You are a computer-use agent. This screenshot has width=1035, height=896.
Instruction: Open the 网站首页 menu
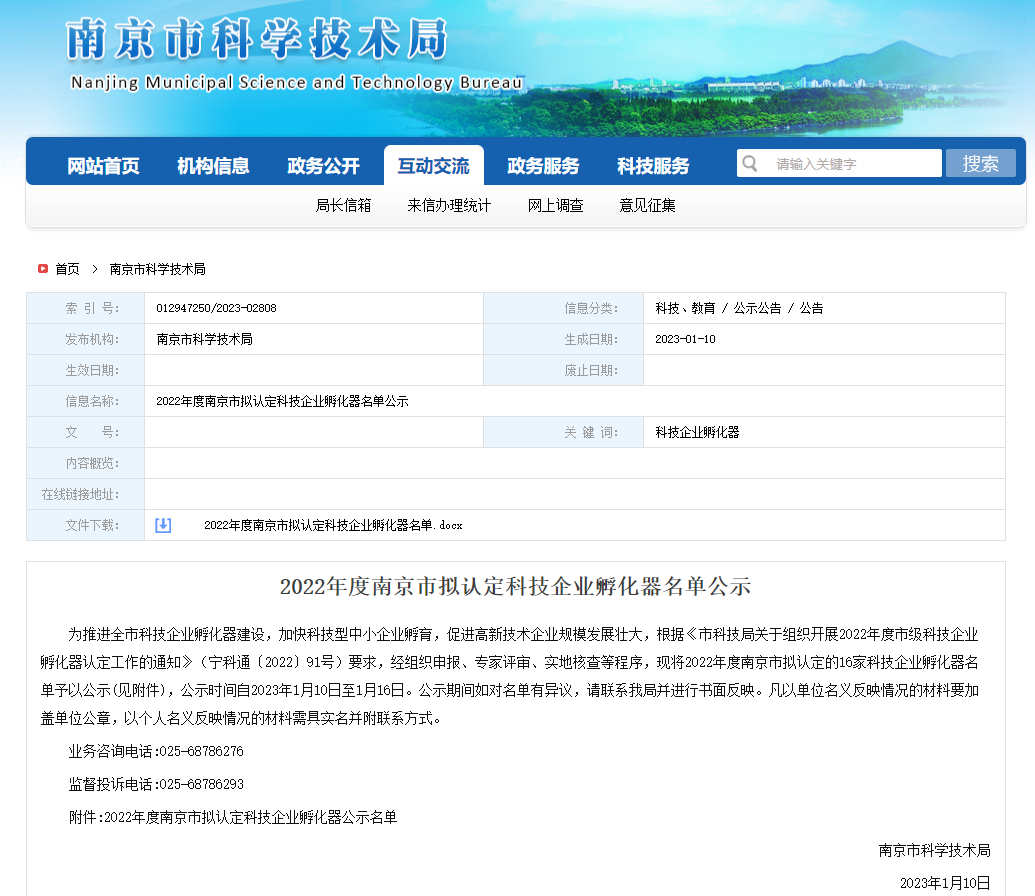(x=103, y=166)
